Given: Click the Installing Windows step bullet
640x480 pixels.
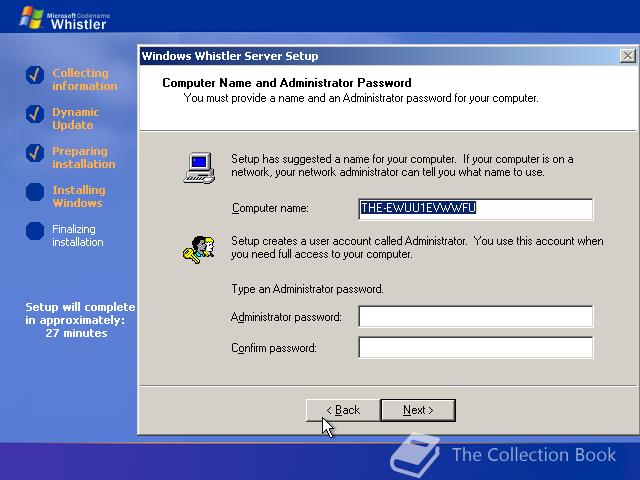Looking at the screenshot, I should pyautogui.click(x=35, y=192).
